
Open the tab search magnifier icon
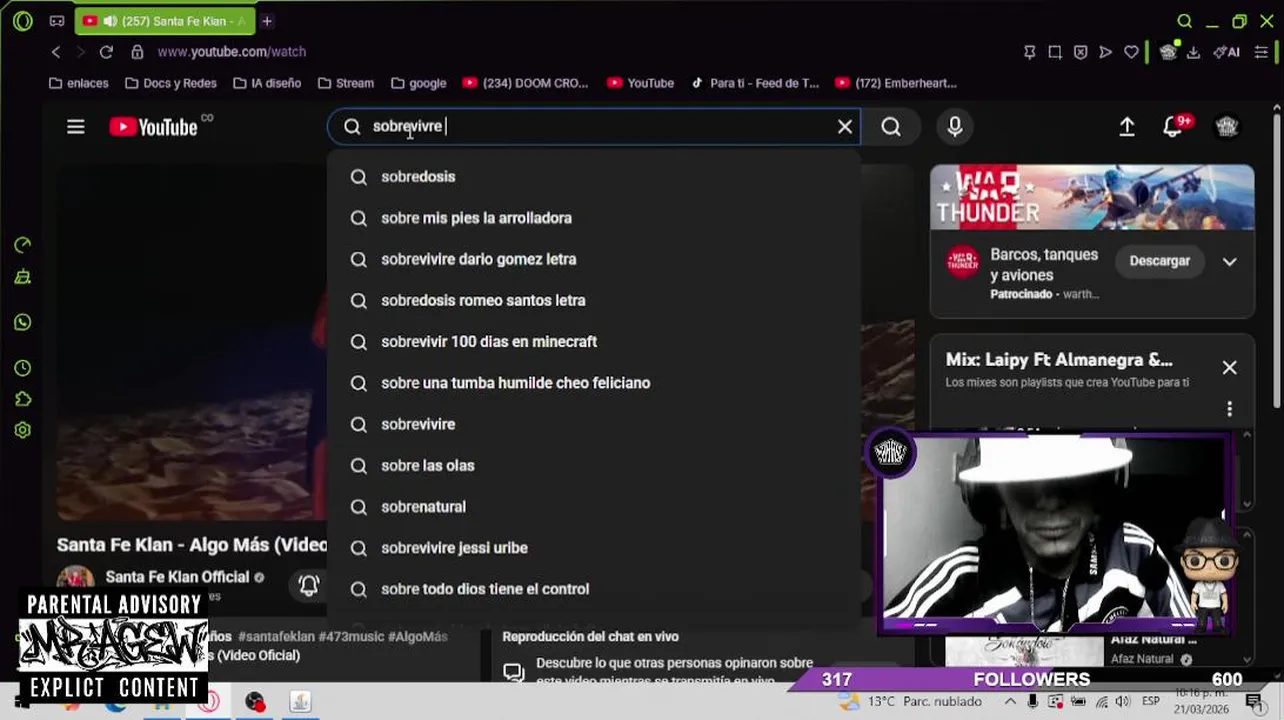point(1184,21)
